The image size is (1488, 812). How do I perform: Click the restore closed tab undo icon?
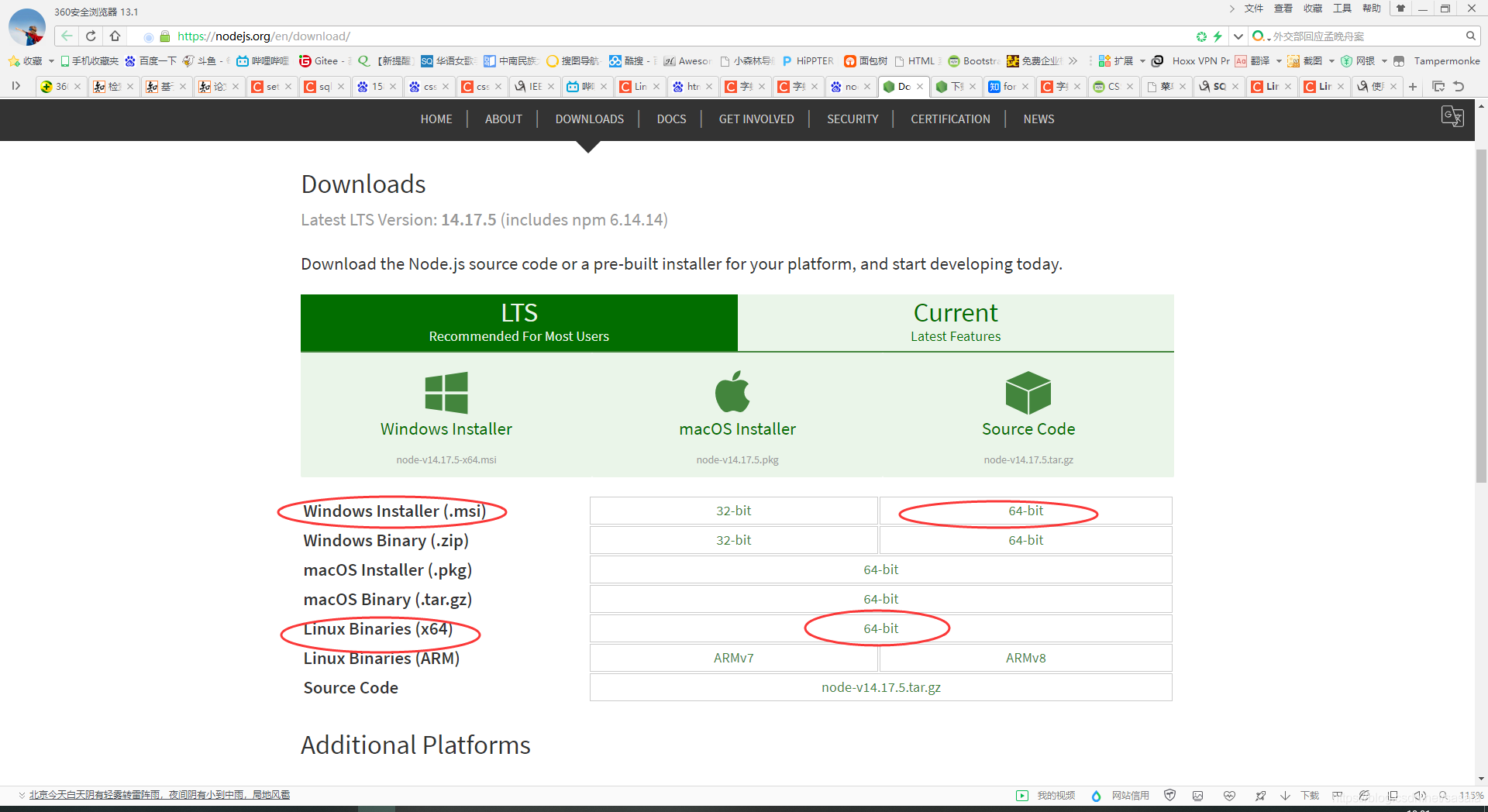[x=1459, y=87]
